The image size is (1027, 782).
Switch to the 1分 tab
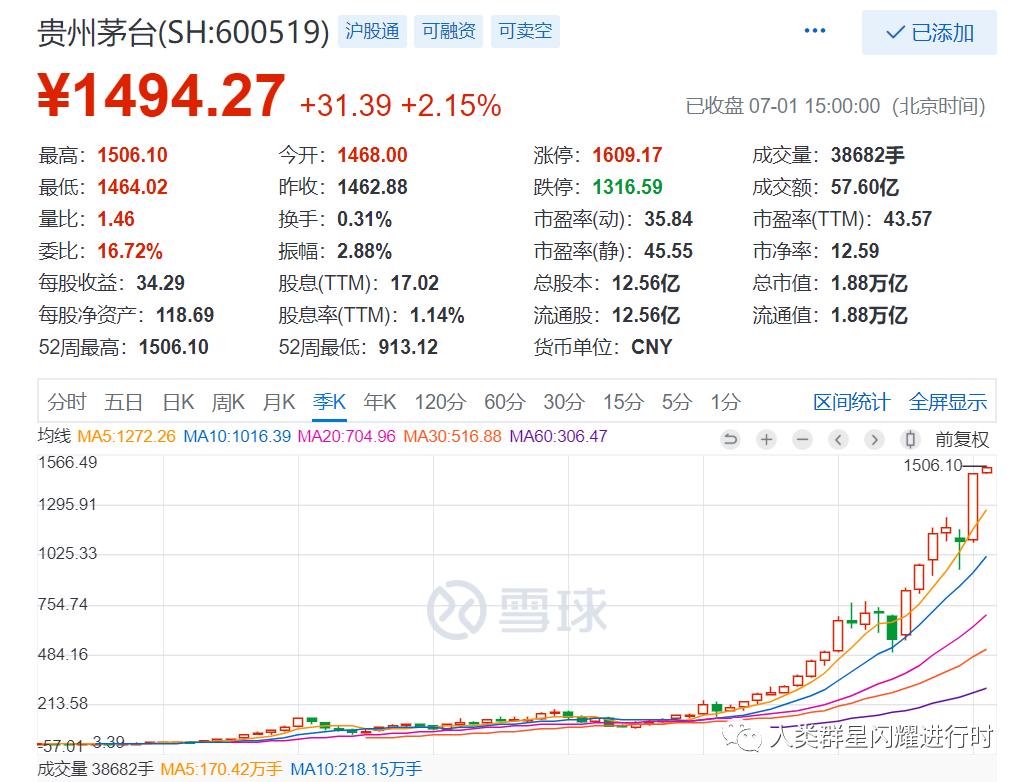pyautogui.click(x=726, y=401)
